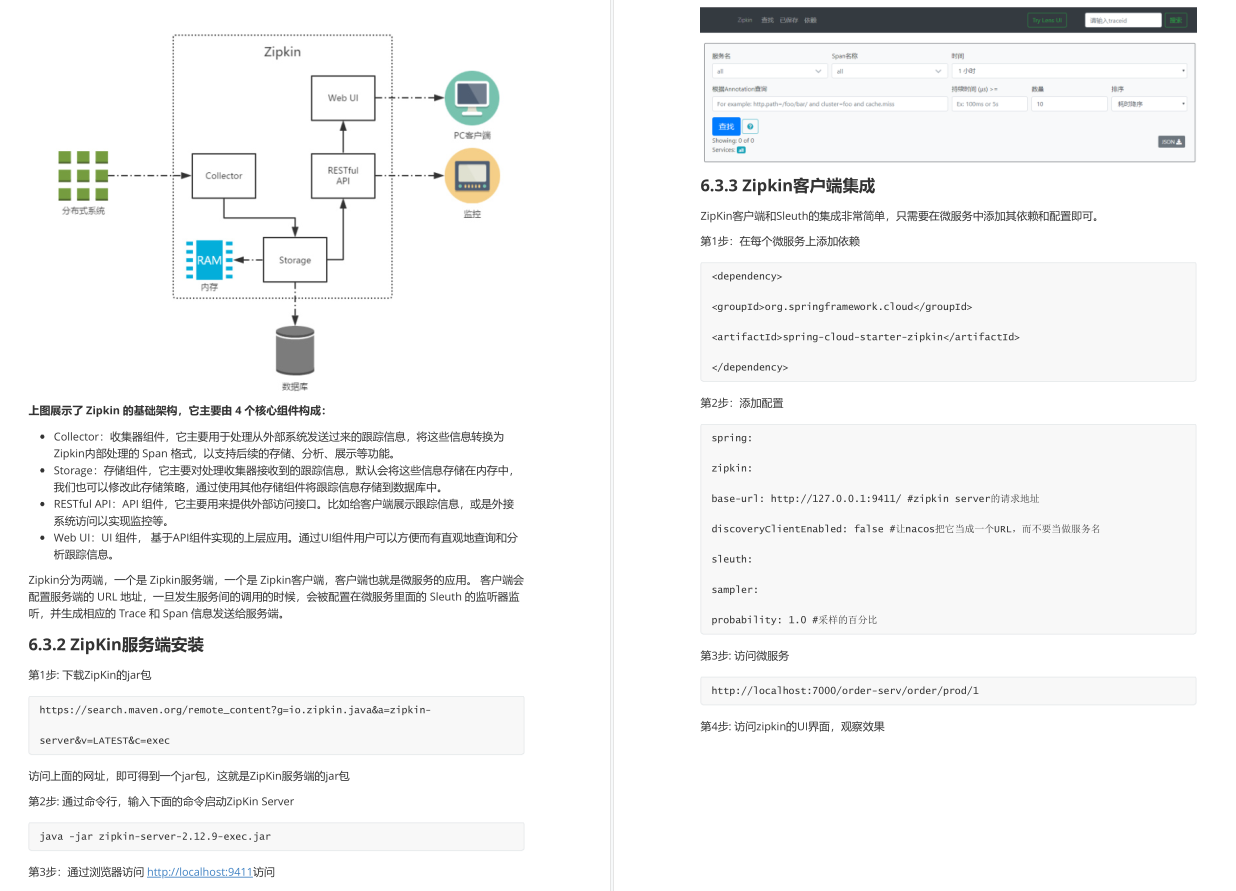Click the '第1步: 下载ZipKin的jar包' line
This screenshot has width=1236, height=891.
point(90,675)
